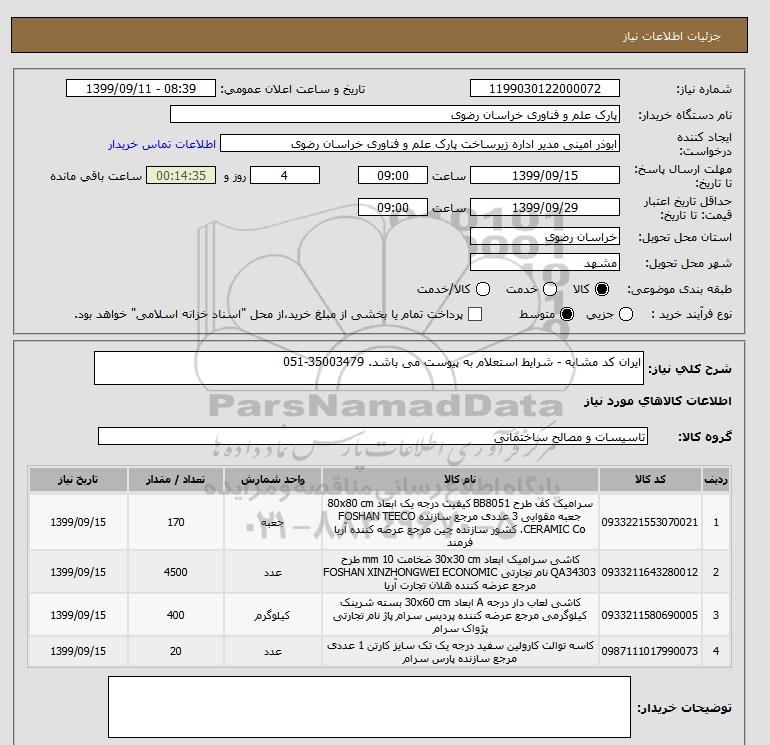Click BB8051 floor ceramic item description
This screenshot has width=770, height=745.
point(460,523)
